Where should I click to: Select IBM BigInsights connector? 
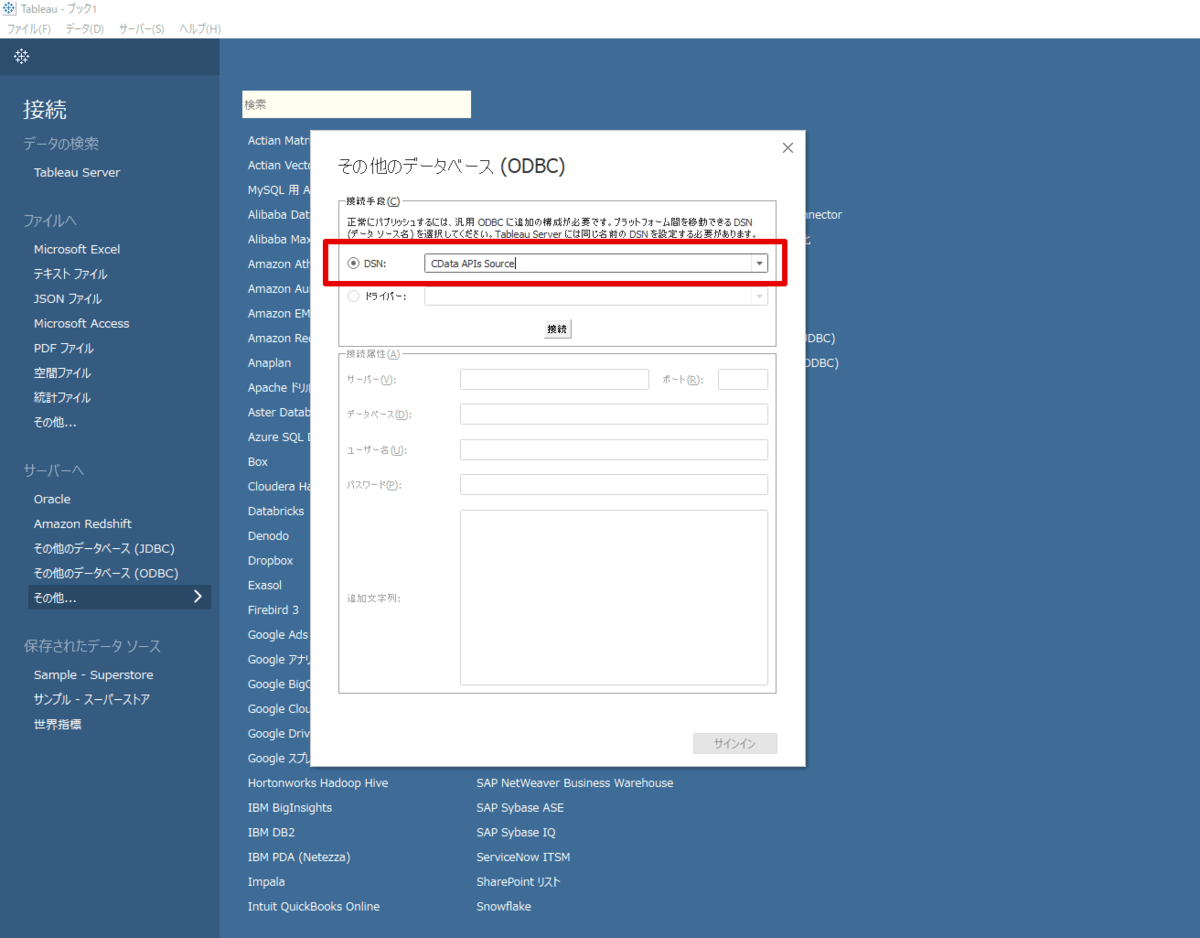(290, 808)
